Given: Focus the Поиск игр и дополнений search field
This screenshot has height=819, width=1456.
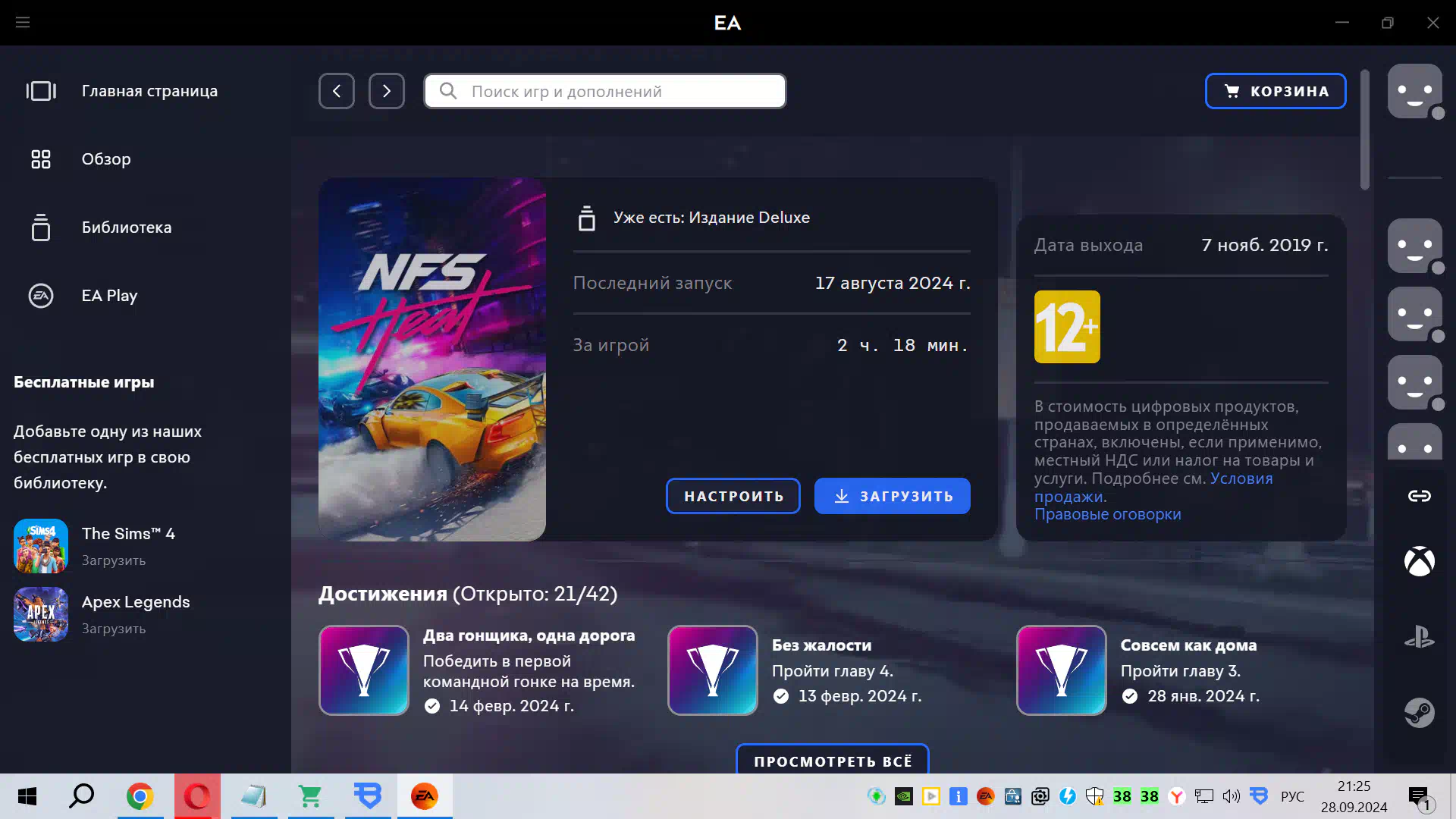Looking at the screenshot, I should pyautogui.click(x=605, y=91).
